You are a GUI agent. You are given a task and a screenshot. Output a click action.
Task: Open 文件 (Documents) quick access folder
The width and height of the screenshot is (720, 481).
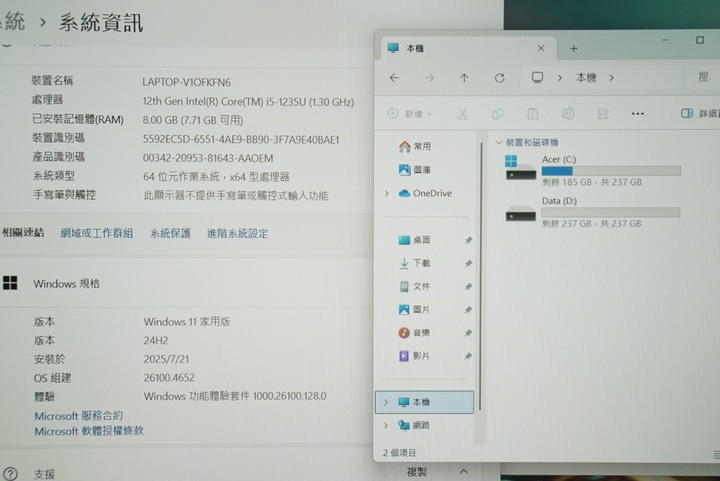point(415,286)
